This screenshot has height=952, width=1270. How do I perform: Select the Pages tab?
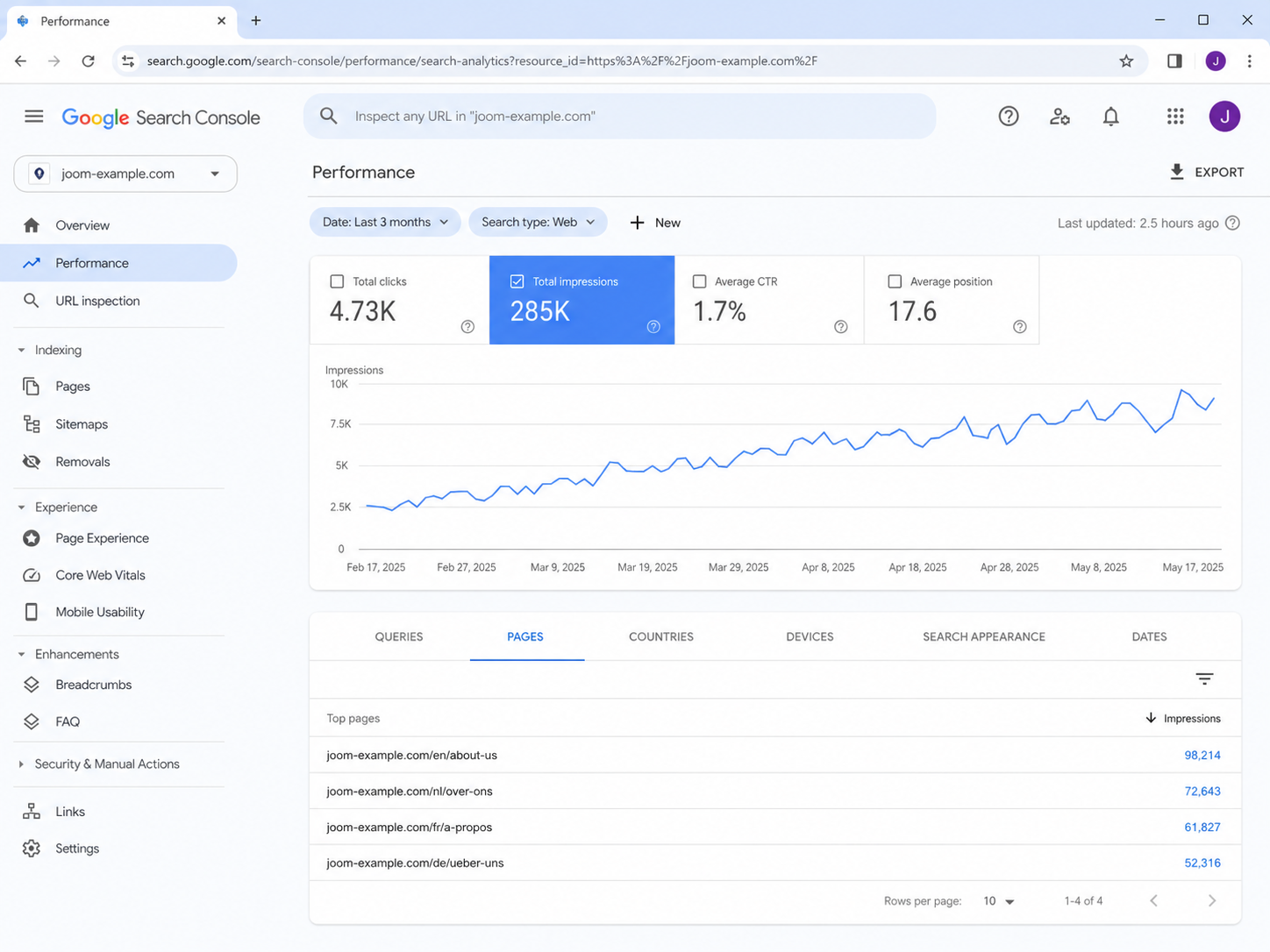click(525, 637)
